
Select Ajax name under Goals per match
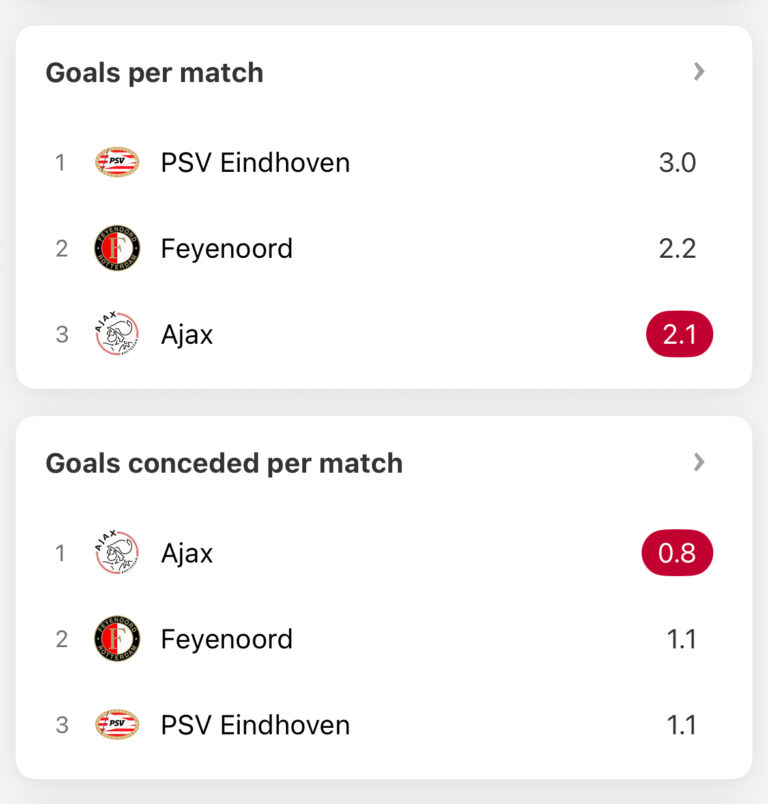tap(187, 334)
